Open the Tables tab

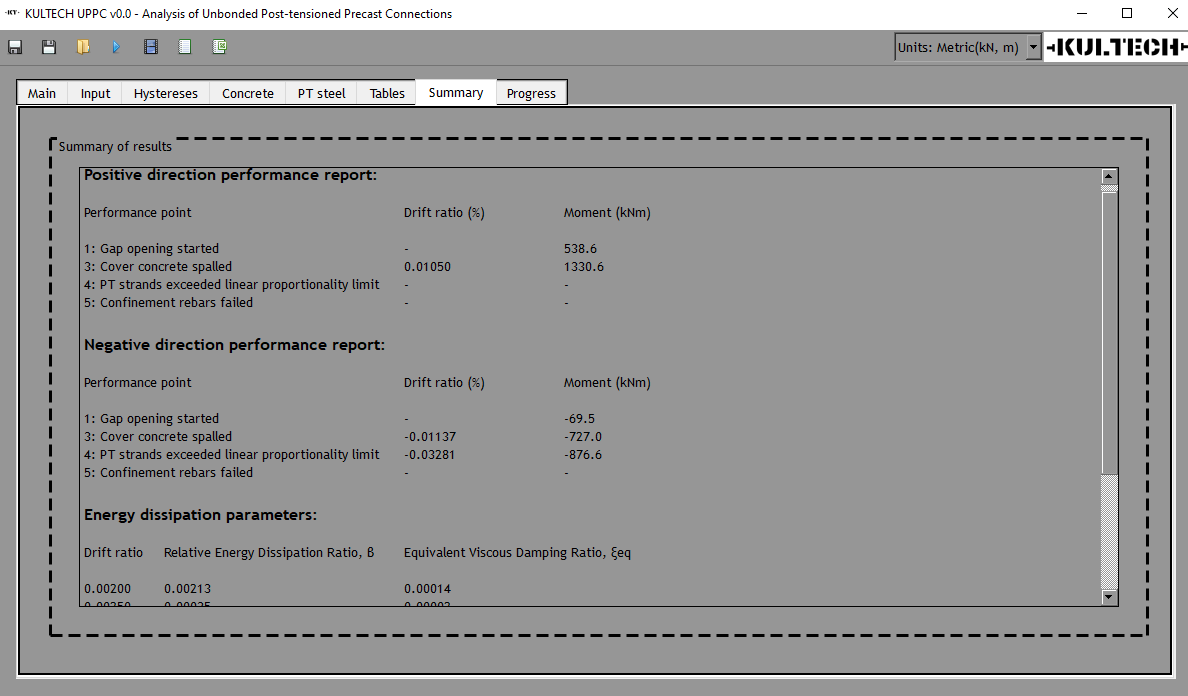click(x=387, y=93)
